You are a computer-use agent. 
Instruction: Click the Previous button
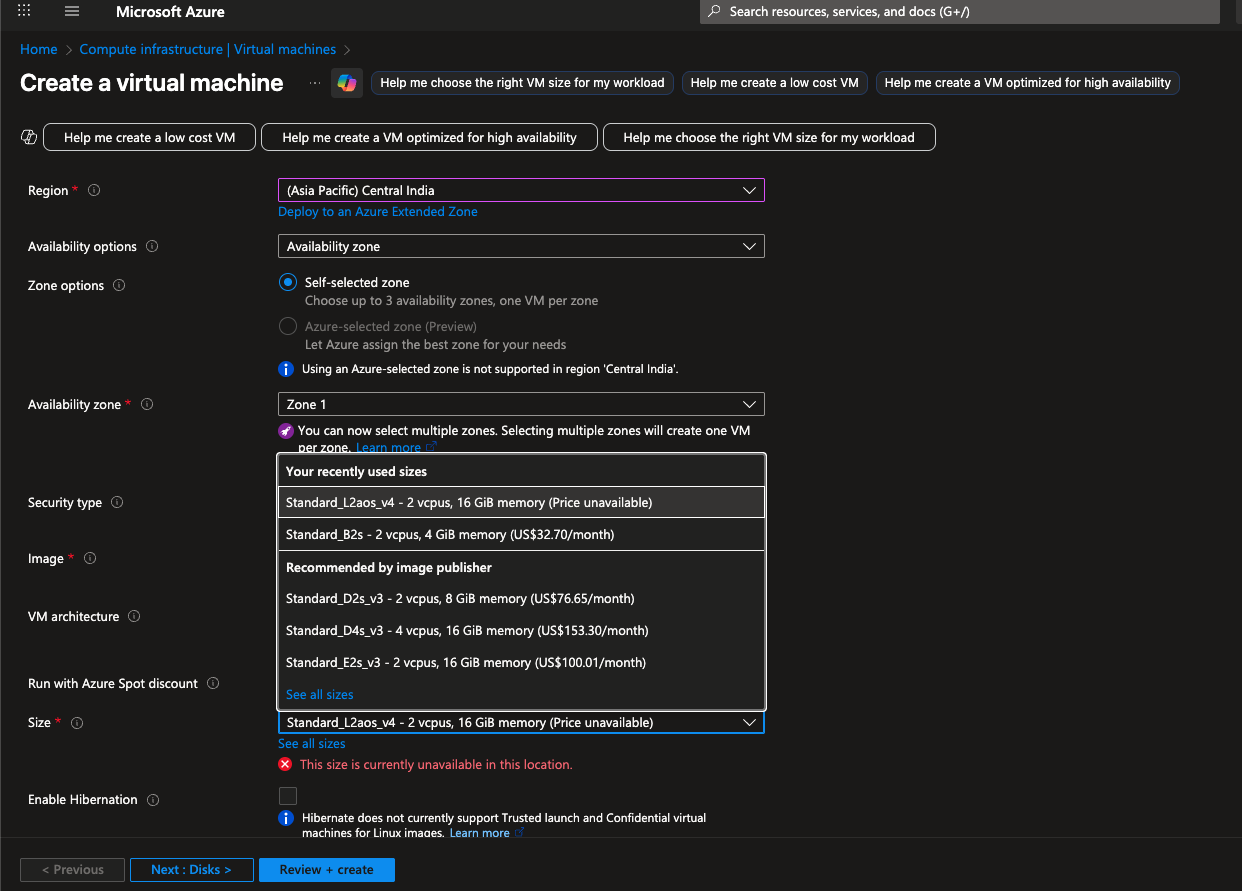pyautogui.click(x=72, y=870)
